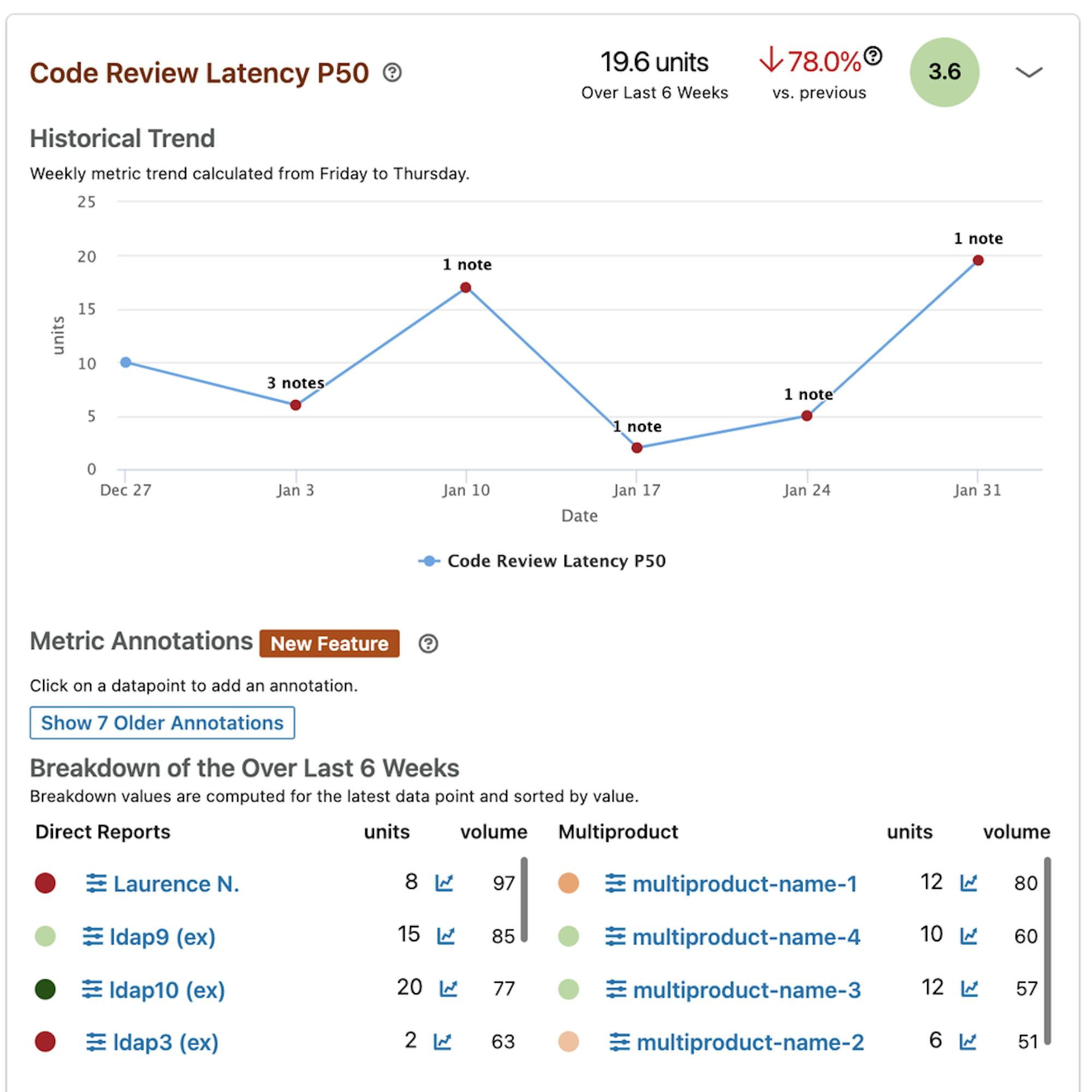Click help icon next to Code Review Latency P50
The image size is (1092, 1092).
click(391, 73)
